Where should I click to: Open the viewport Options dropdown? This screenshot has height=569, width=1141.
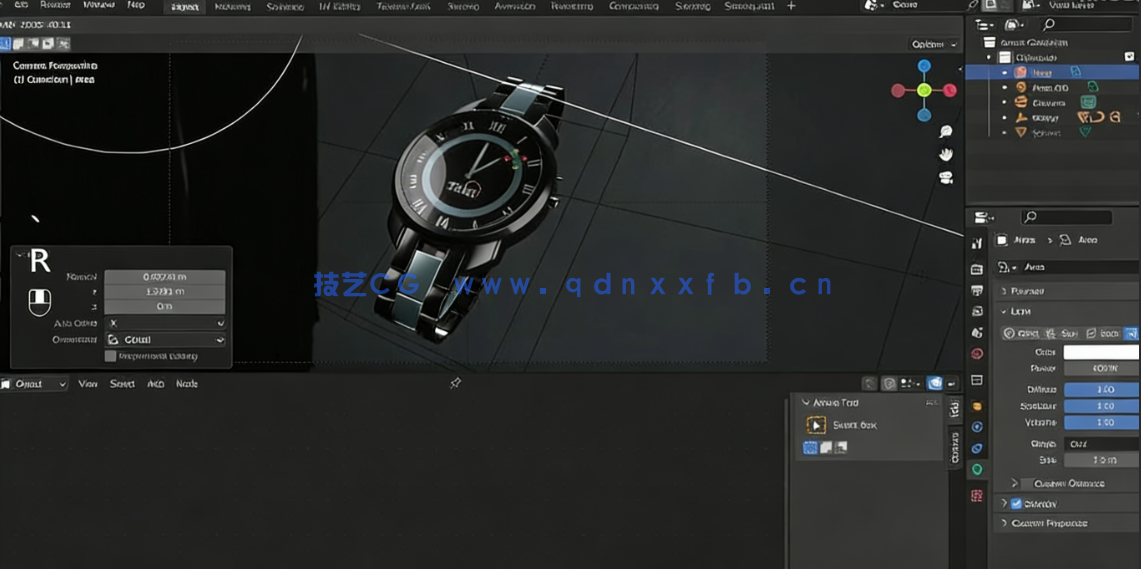935,44
